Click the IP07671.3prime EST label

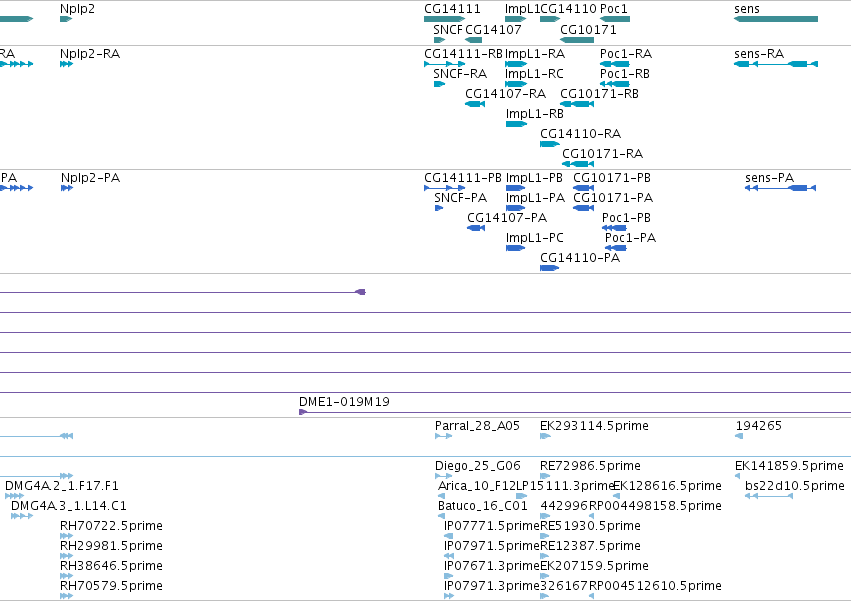pyautogui.click(x=492, y=566)
